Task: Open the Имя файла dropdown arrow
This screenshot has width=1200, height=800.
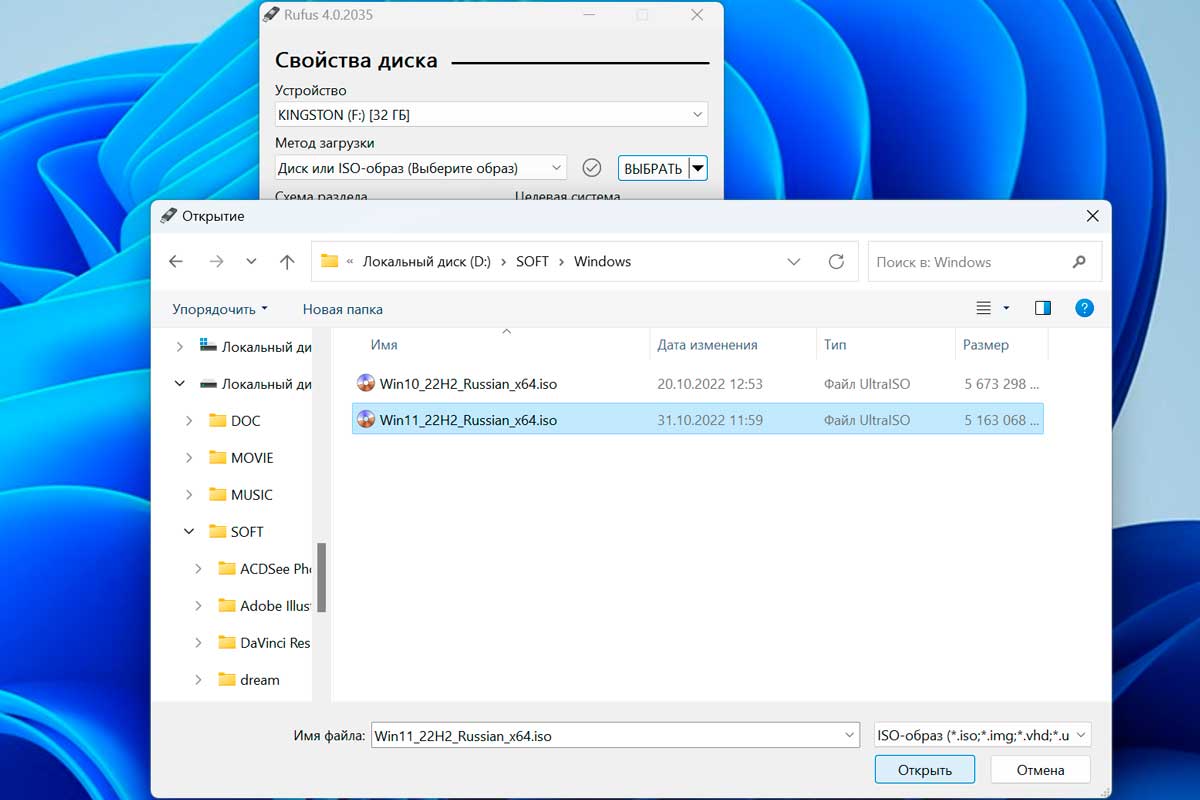Action: pyautogui.click(x=848, y=736)
